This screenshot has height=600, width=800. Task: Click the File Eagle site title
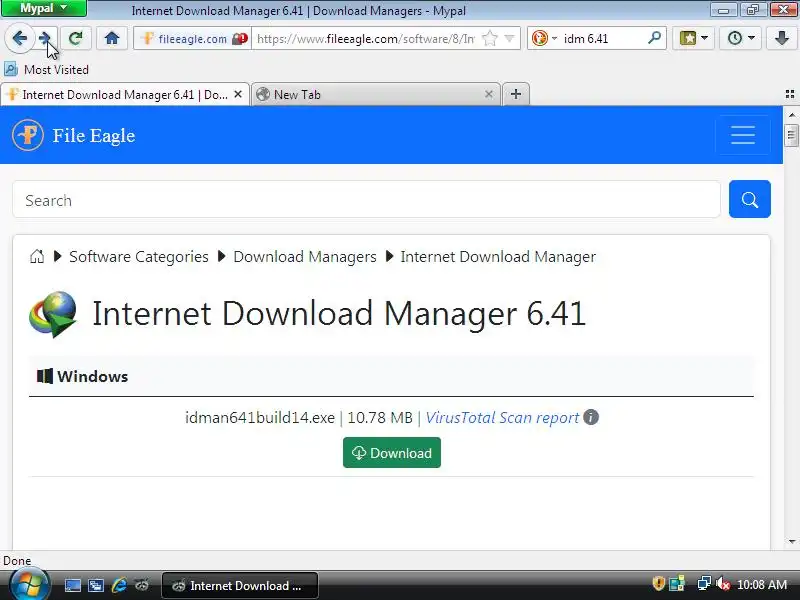(x=94, y=136)
